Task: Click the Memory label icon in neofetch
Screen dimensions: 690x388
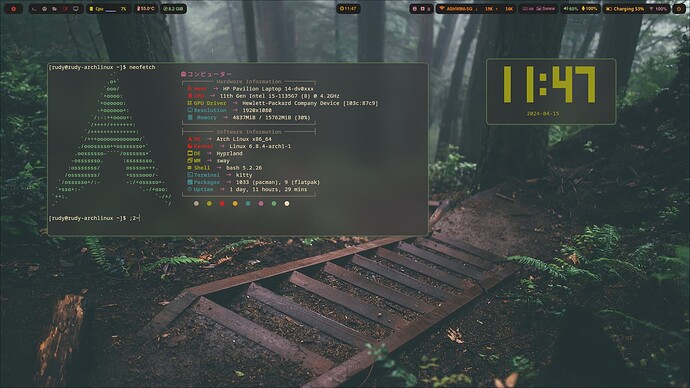Action: point(190,118)
